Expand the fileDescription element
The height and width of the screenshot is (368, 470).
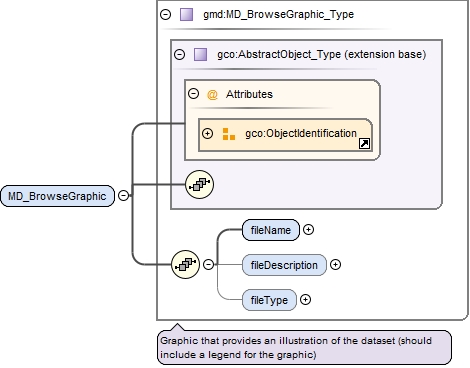(x=335, y=265)
